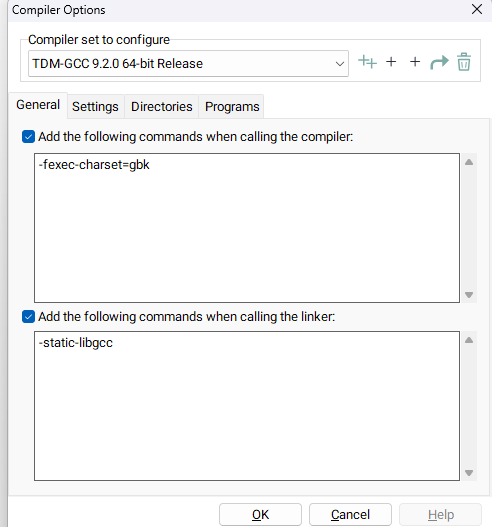Image resolution: width=492 pixels, height=527 pixels.
Task: Confirm with the OK button
Action: [260, 514]
